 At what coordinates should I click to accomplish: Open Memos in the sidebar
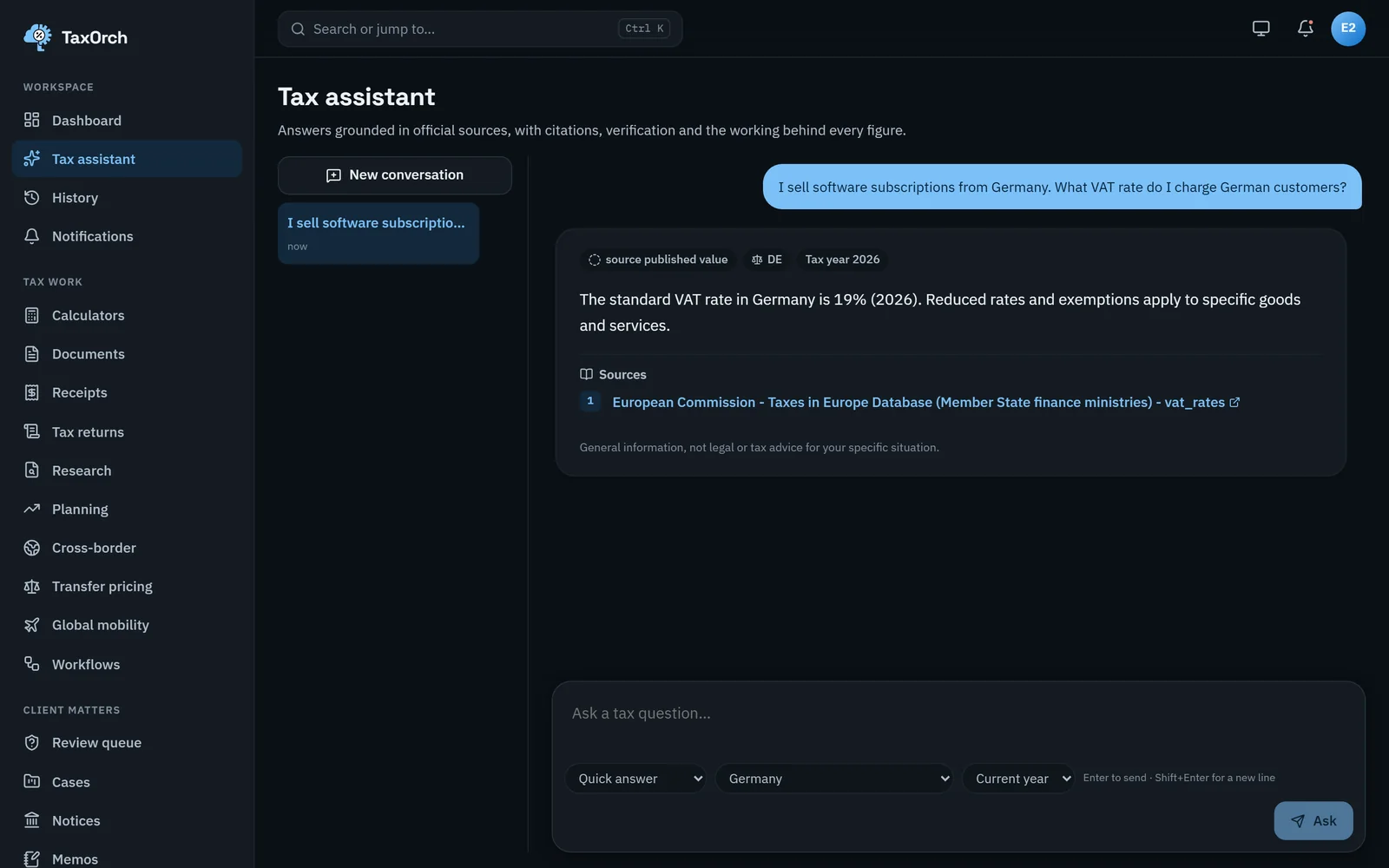[127, 858]
